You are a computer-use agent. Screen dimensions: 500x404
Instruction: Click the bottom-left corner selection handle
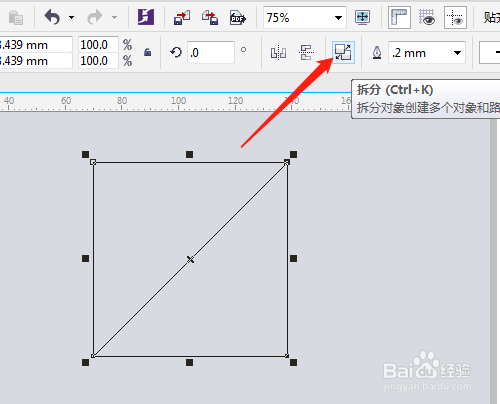(85, 362)
